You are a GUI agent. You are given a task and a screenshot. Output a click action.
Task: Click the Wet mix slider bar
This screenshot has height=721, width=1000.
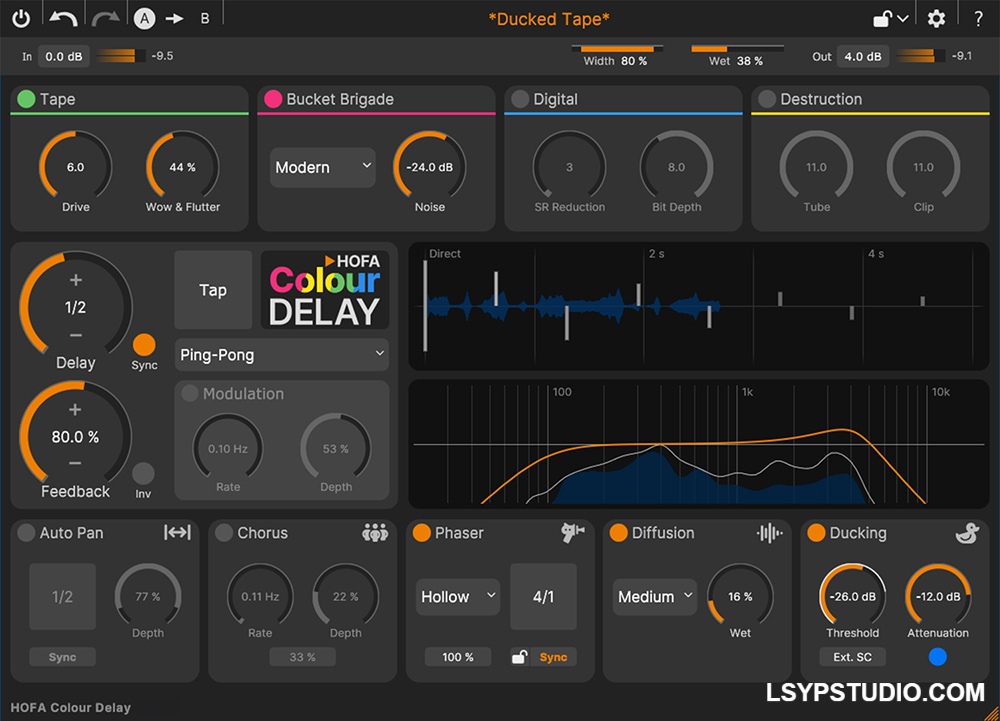click(737, 49)
